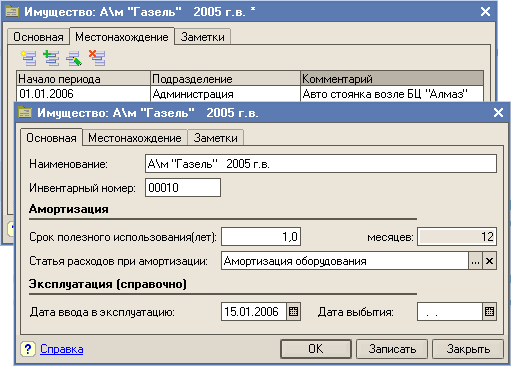
Task: Click the Статья расходов при амортизации field
Action: click(345, 261)
